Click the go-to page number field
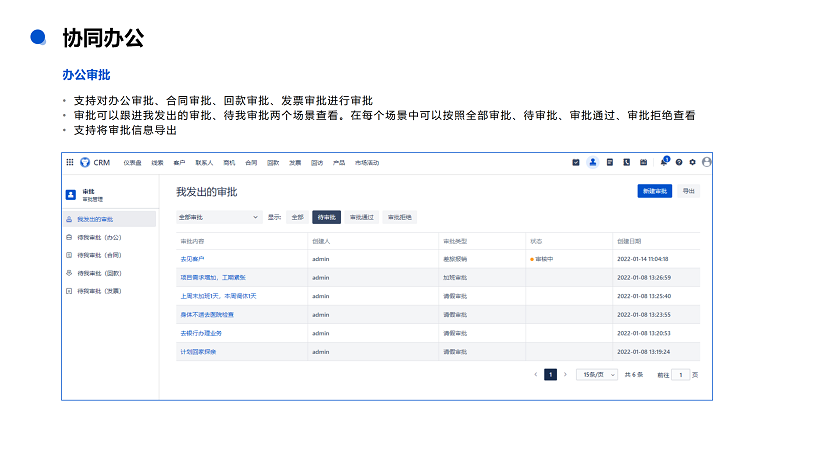 click(x=680, y=375)
